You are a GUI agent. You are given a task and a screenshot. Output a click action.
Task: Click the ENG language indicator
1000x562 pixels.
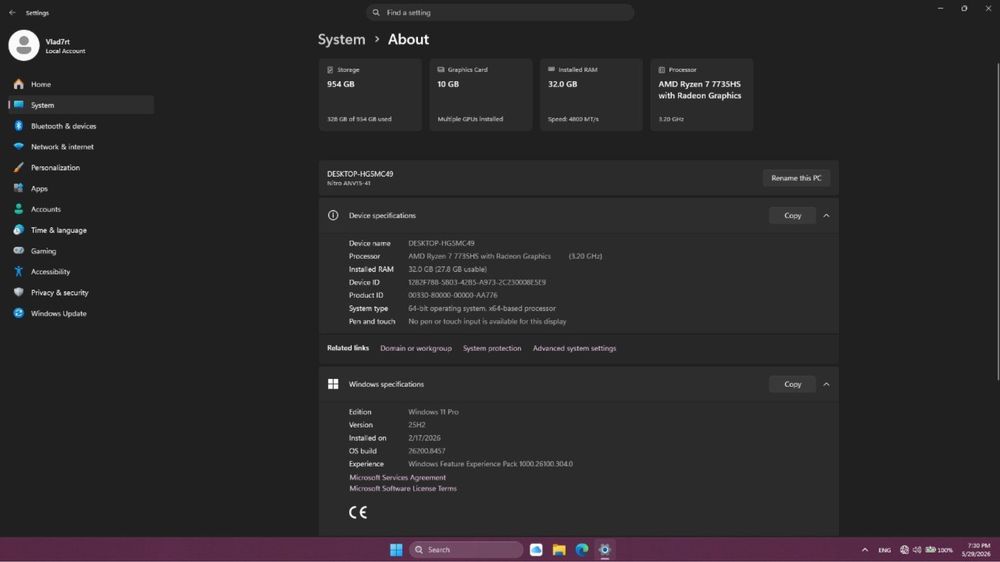click(885, 550)
